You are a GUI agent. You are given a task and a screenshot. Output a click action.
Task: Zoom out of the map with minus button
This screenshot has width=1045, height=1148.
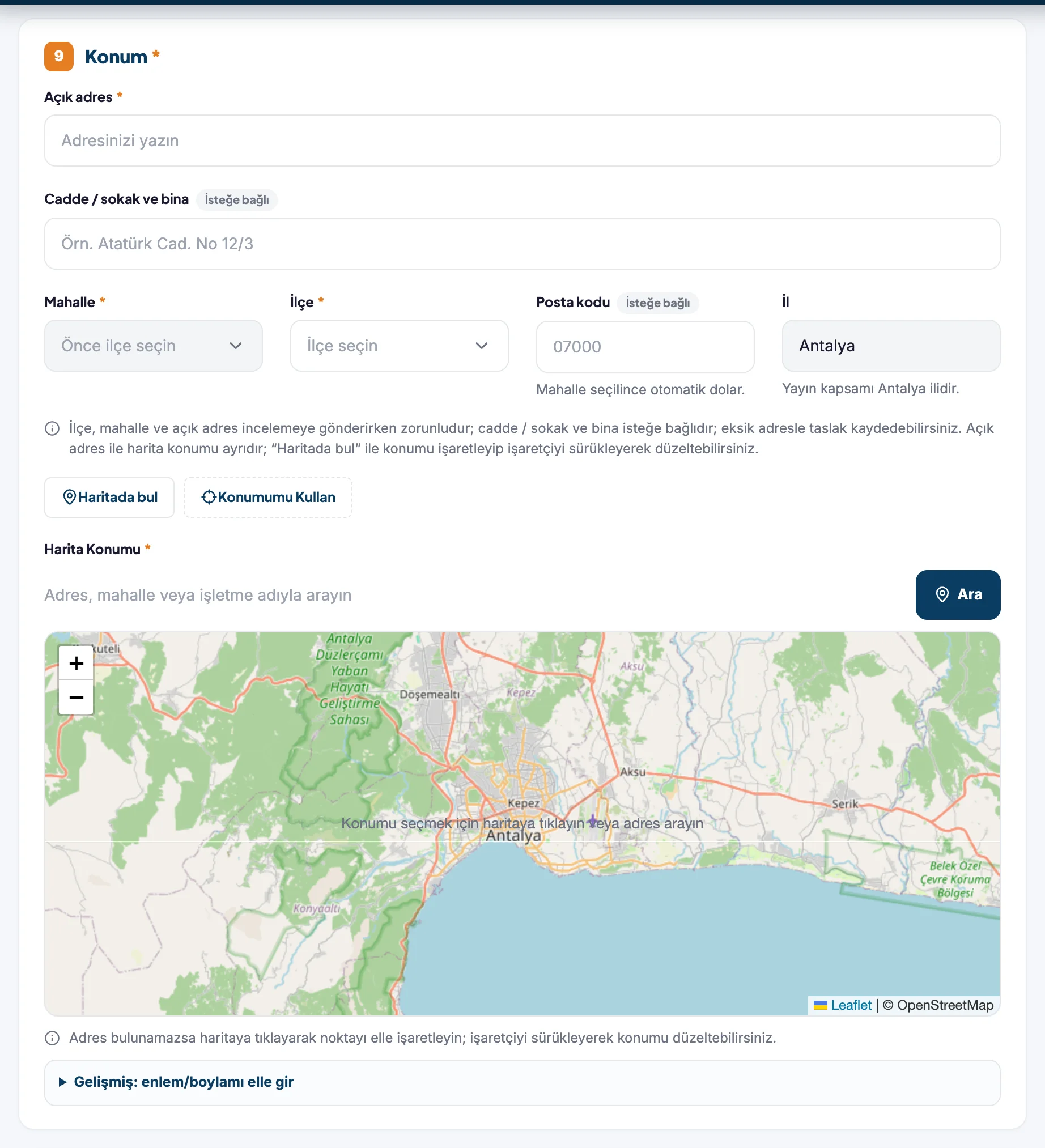tap(76, 697)
